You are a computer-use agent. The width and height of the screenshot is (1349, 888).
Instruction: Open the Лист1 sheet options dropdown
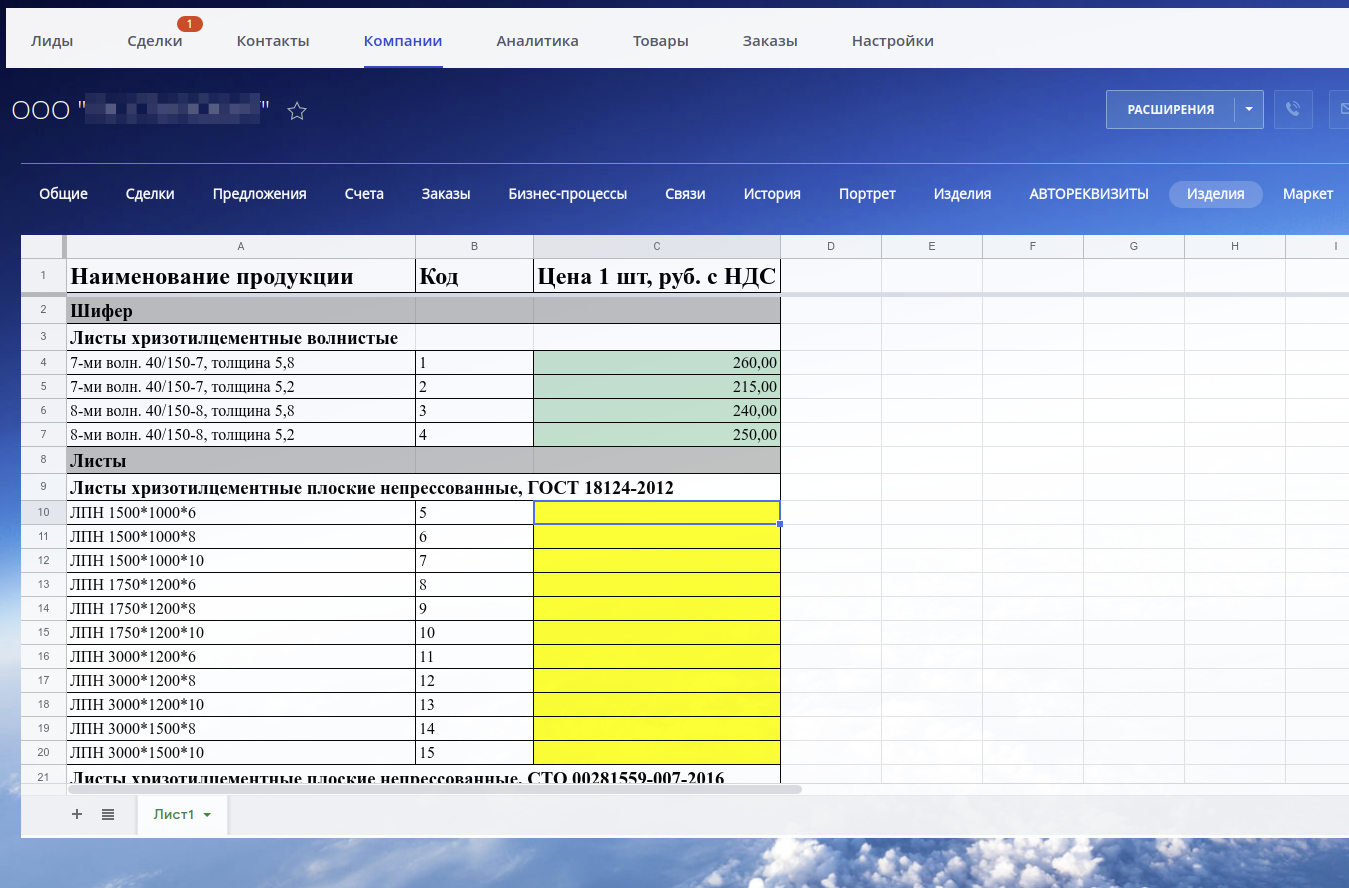click(205, 815)
